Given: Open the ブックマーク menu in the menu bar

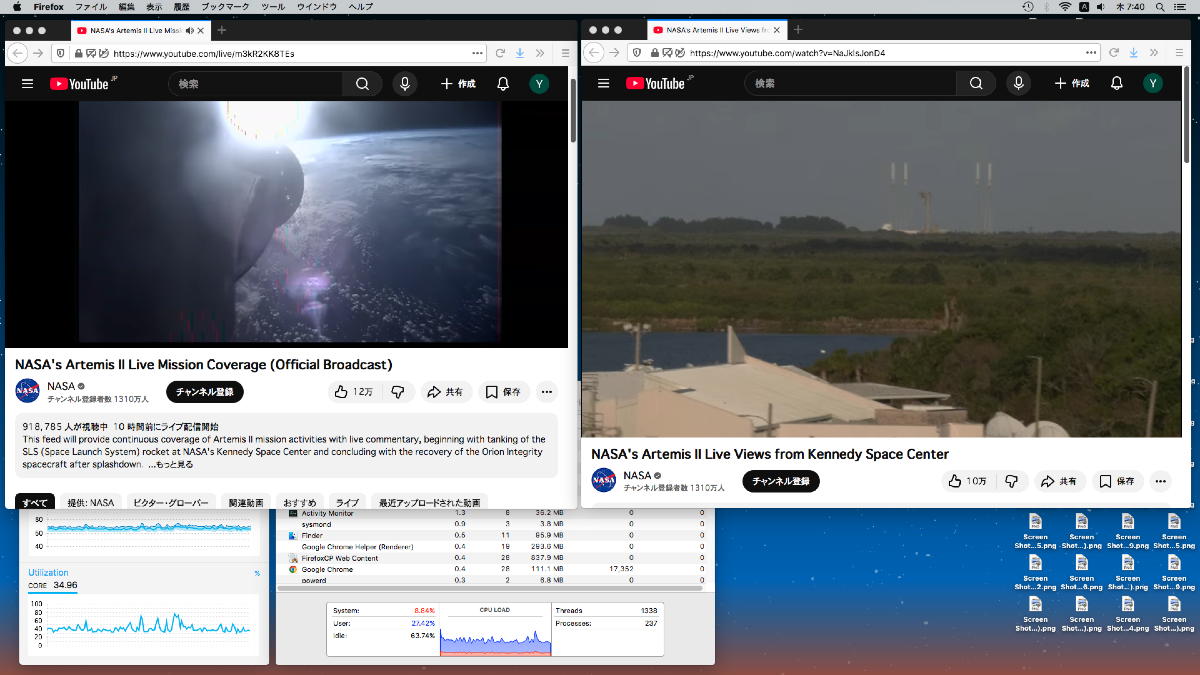Looking at the screenshot, I should click(225, 7).
